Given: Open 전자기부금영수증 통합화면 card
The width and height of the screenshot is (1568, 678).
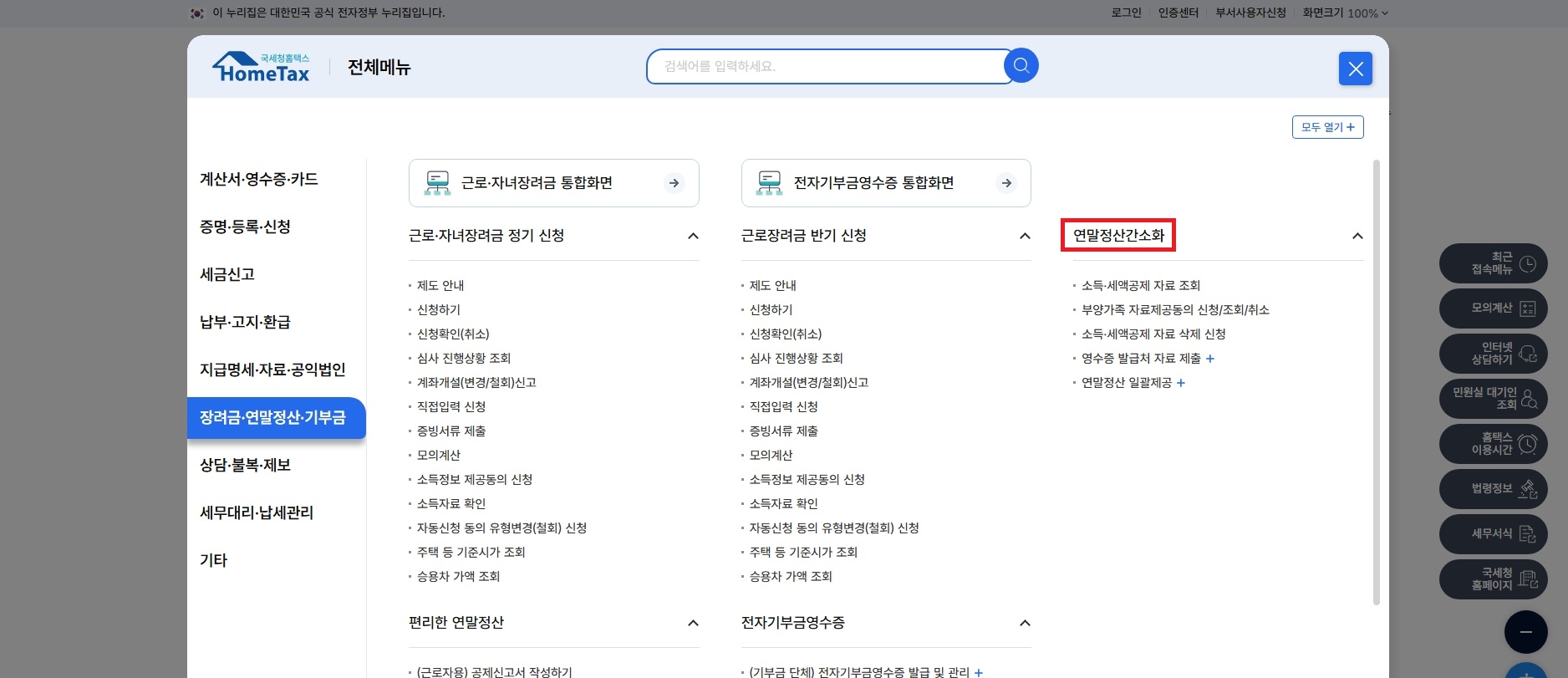Looking at the screenshot, I should 886,183.
